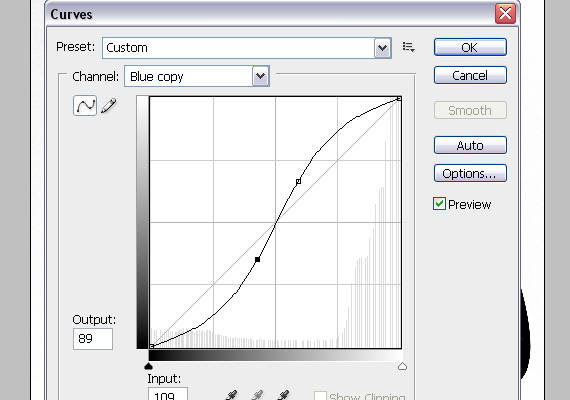Click the Cancel button
Screen dimensions: 570x400
pos(470,75)
